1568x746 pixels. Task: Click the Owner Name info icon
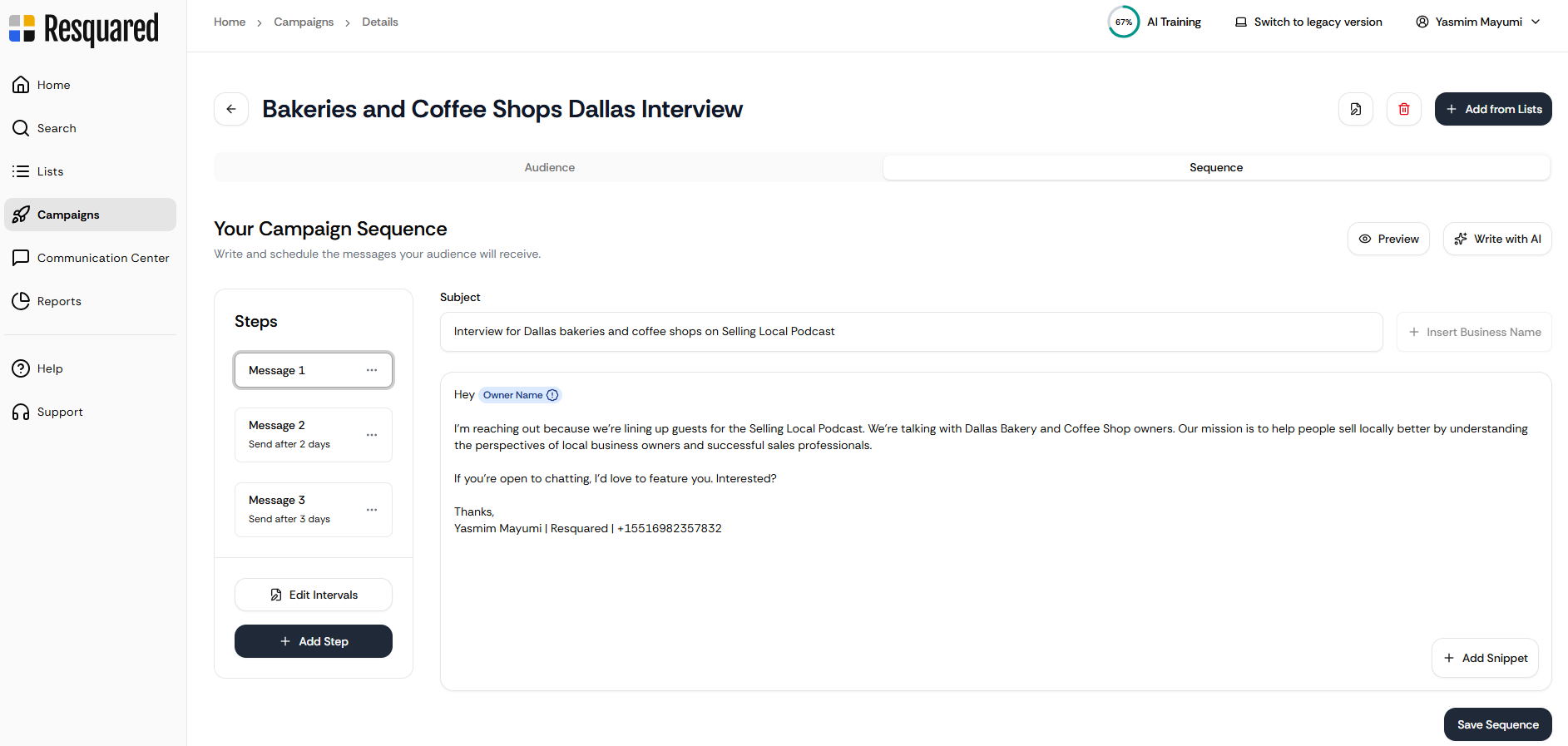(x=552, y=395)
